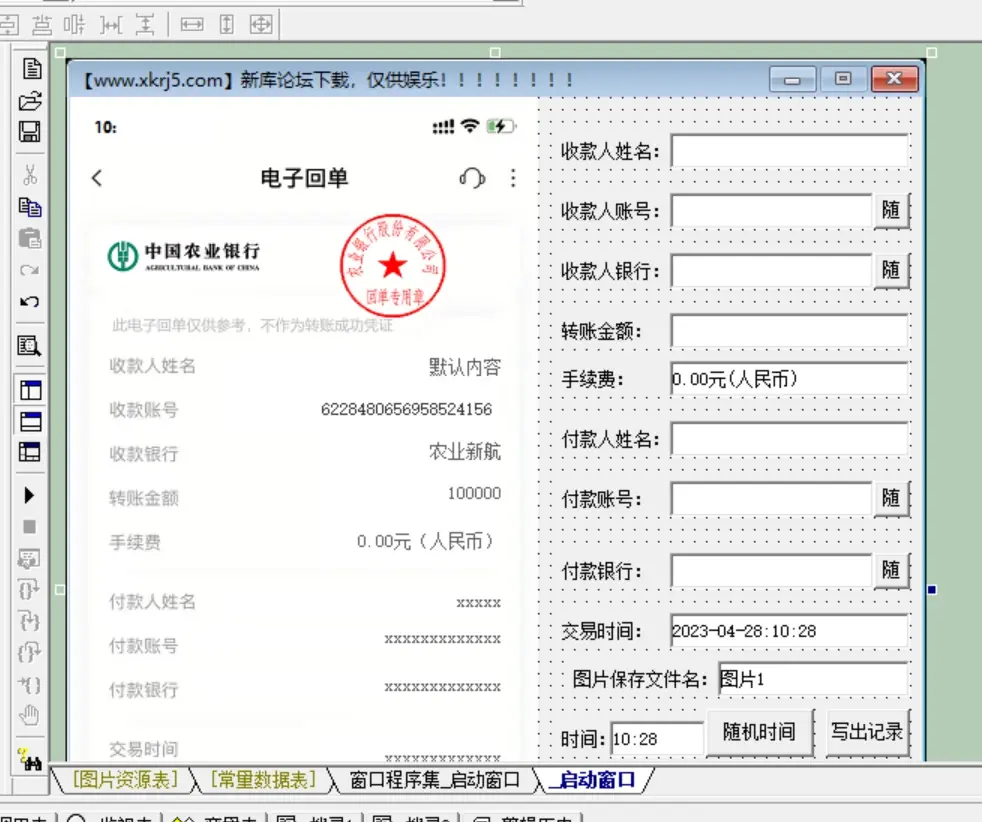Open the three-dot menu beside headset
This screenshot has height=822, width=982.
[x=513, y=178]
